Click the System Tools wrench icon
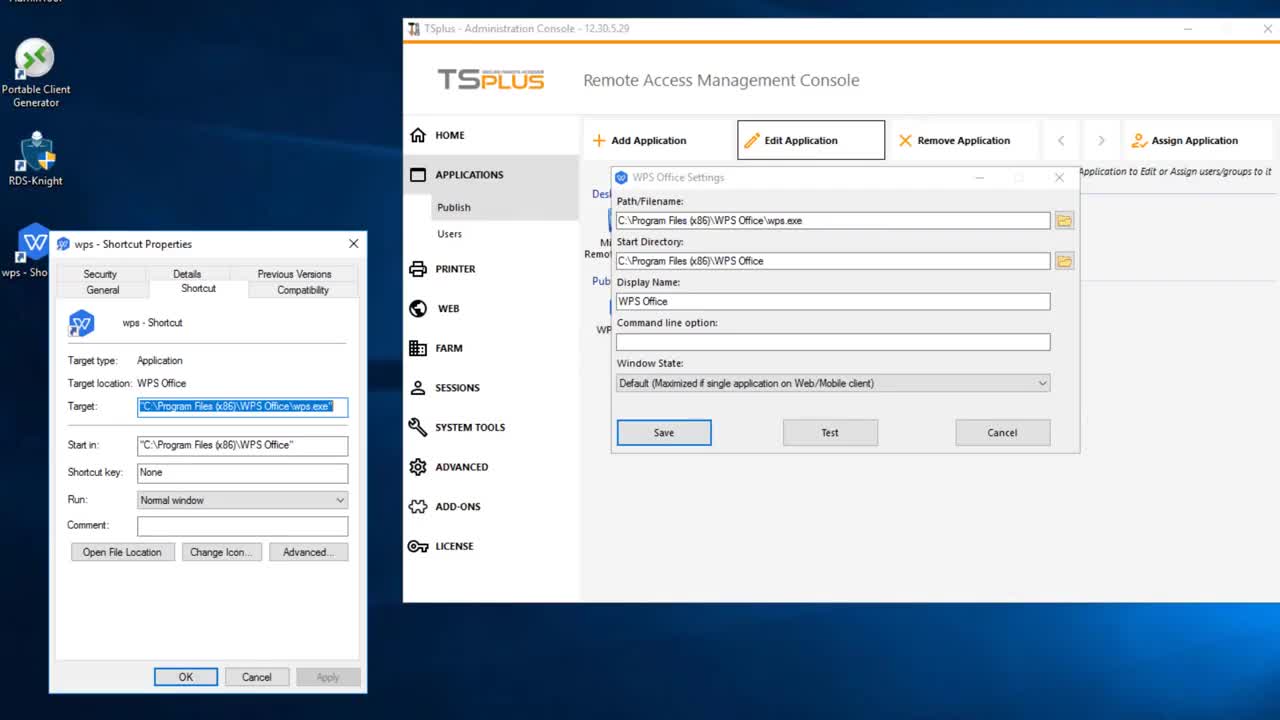Viewport: 1280px width, 720px height. [418, 427]
